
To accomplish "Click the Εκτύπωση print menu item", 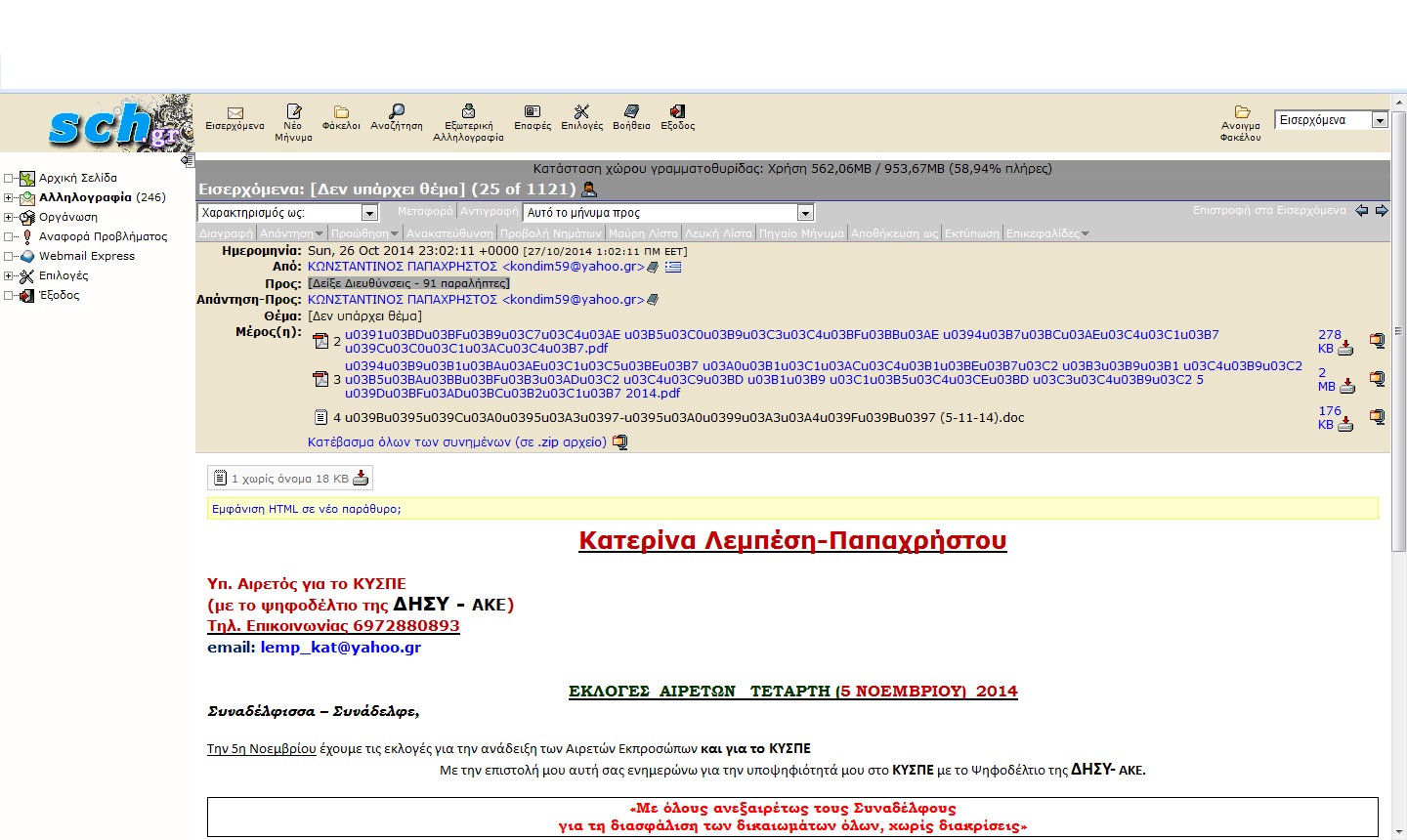I will point(972,233).
